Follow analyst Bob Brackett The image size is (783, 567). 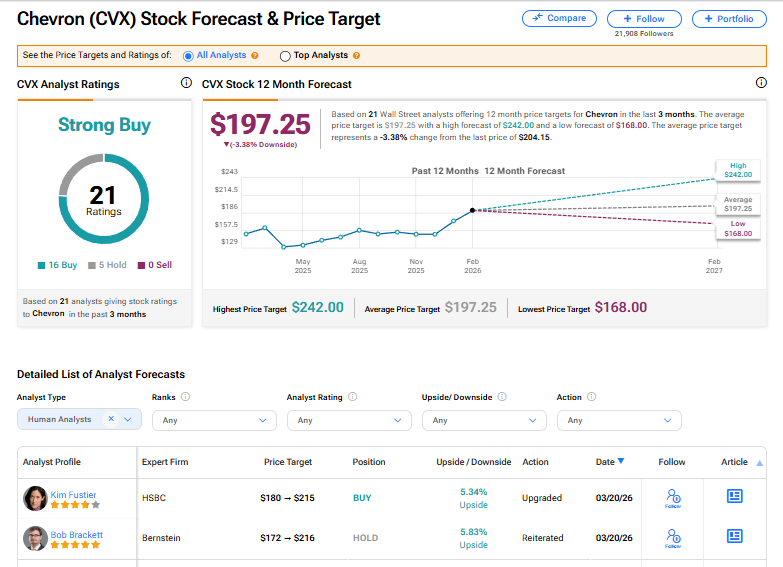coord(672,537)
